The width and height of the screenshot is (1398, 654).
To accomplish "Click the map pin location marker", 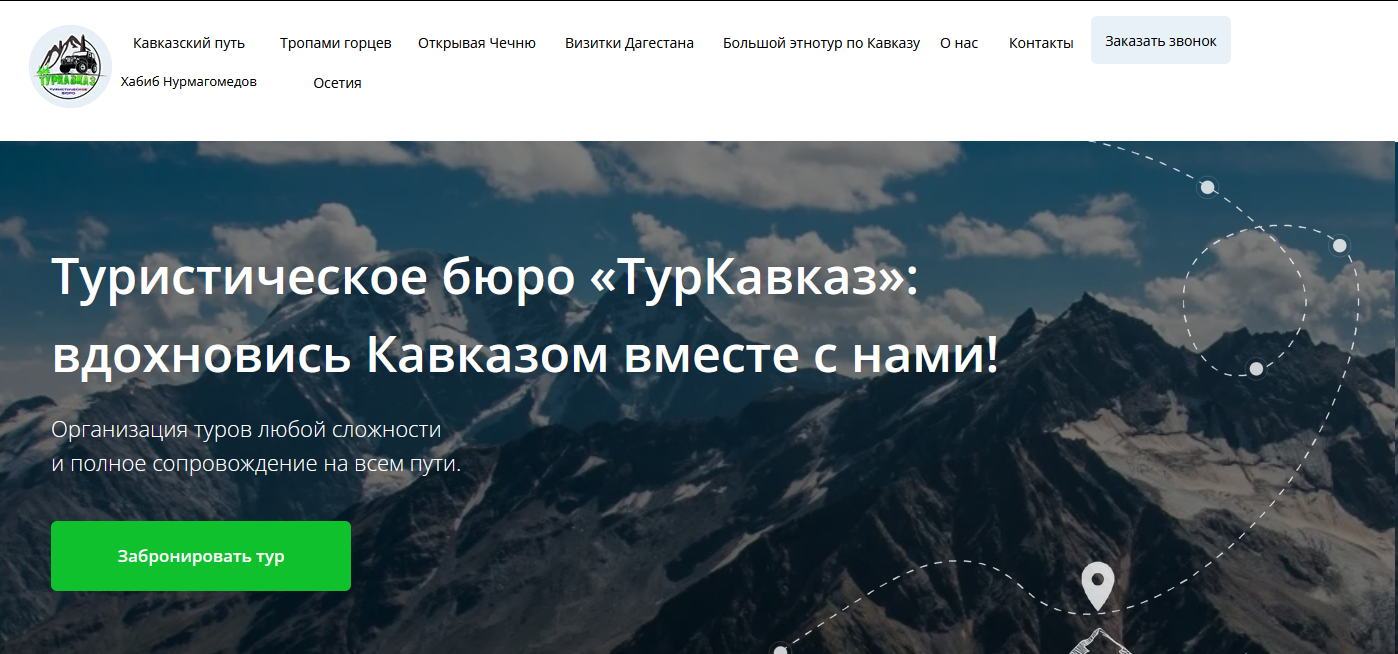I will coord(1097,583).
